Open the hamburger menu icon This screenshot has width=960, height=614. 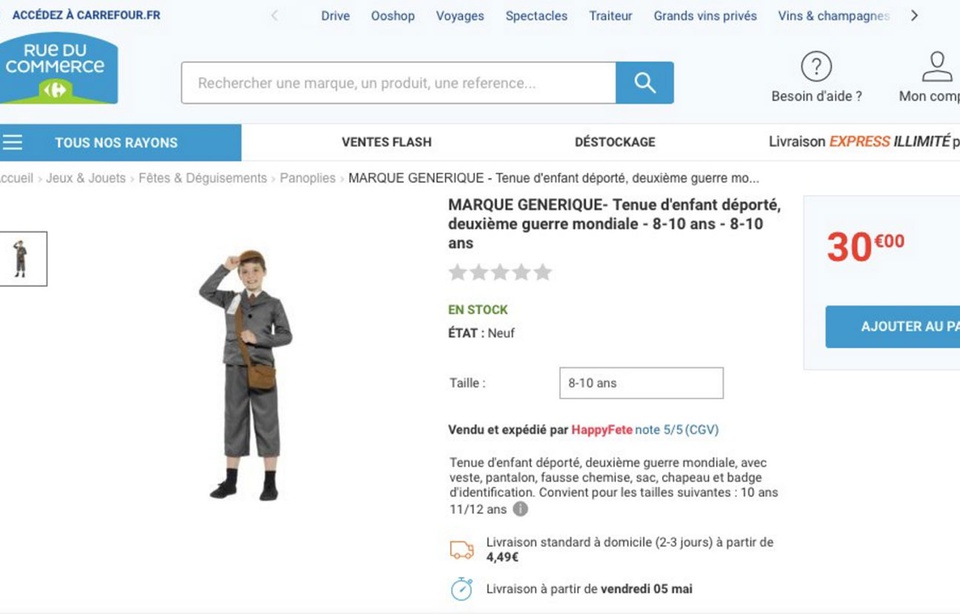point(12,142)
